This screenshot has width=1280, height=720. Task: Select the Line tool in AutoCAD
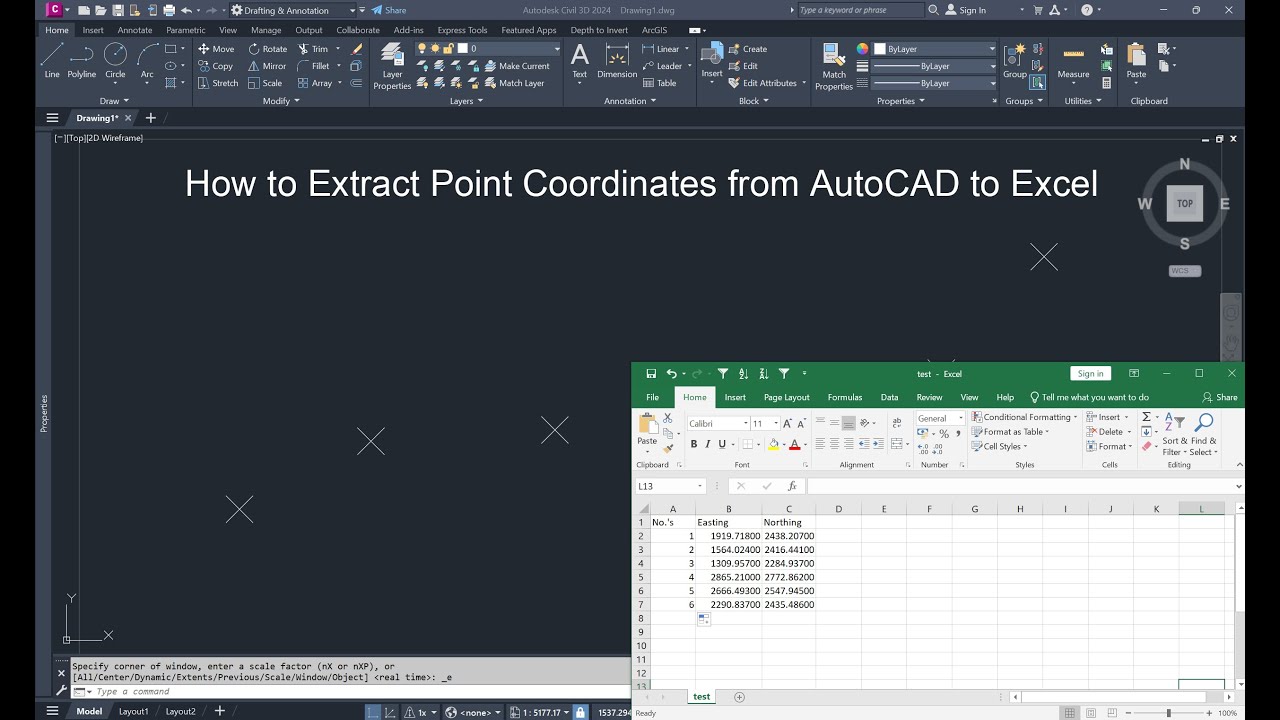click(x=52, y=60)
